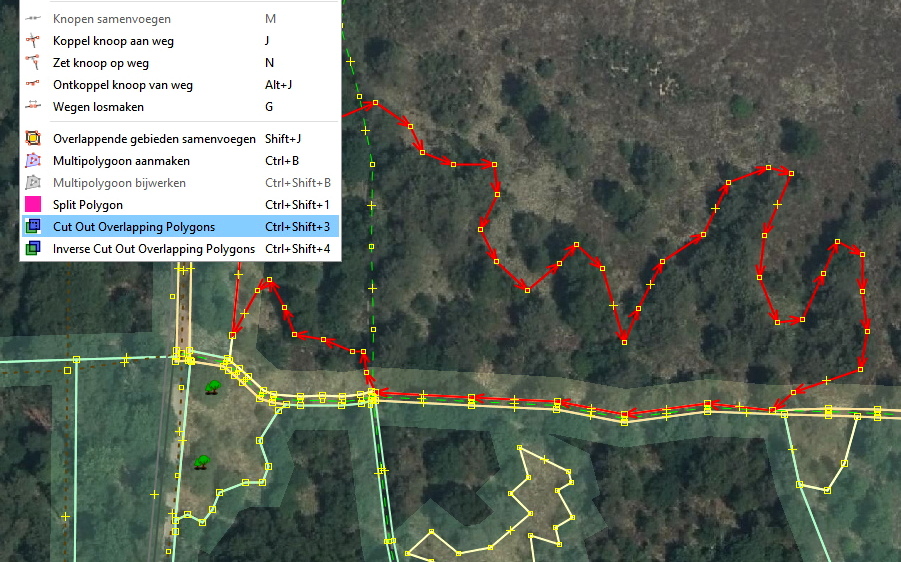Click Multipolygoon bijwerken entry
Screen dimensions: 901x562
(180, 183)
